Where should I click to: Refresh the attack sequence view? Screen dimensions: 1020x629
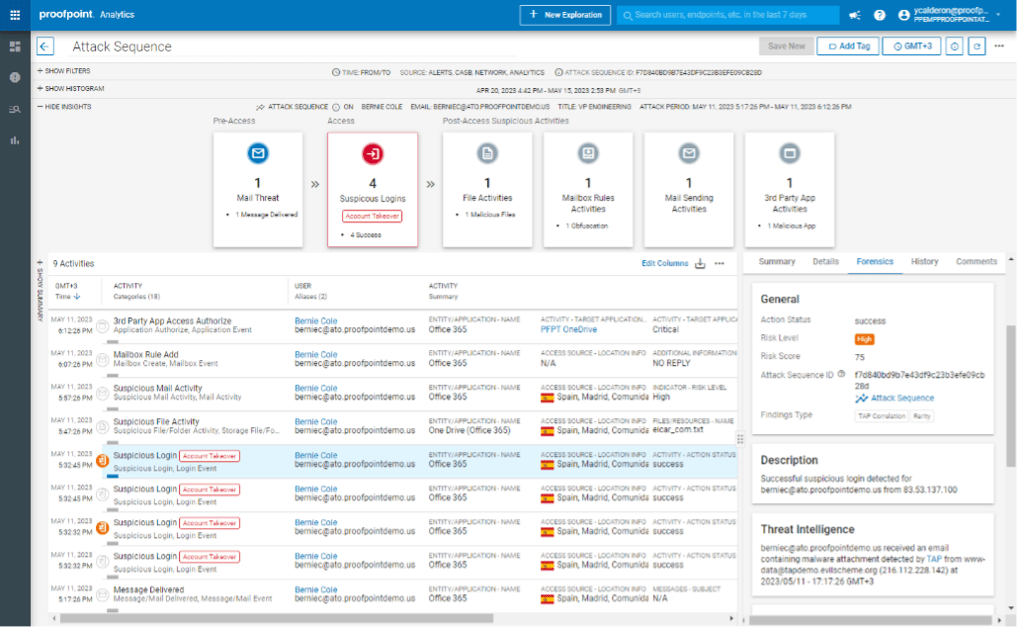tap(976, 46)
